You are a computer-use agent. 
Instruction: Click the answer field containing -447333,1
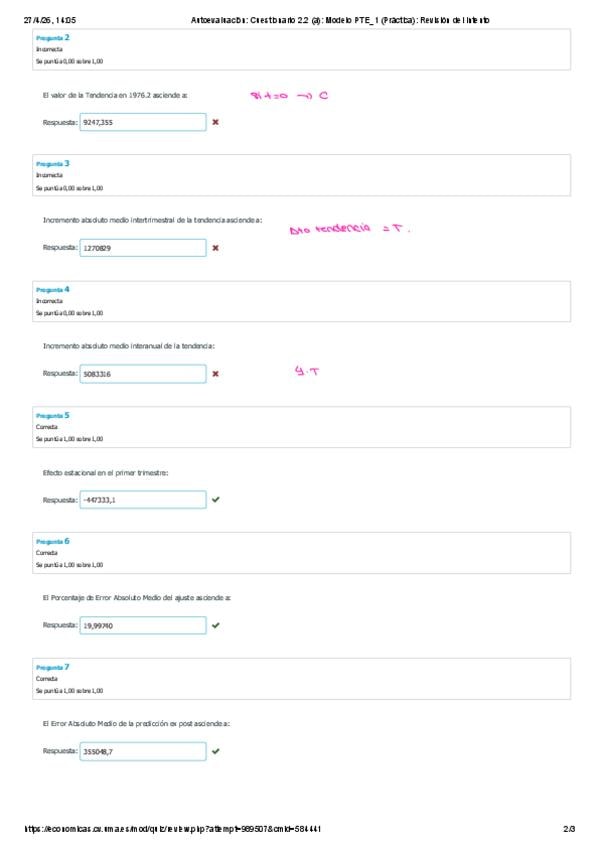(143, 500)
